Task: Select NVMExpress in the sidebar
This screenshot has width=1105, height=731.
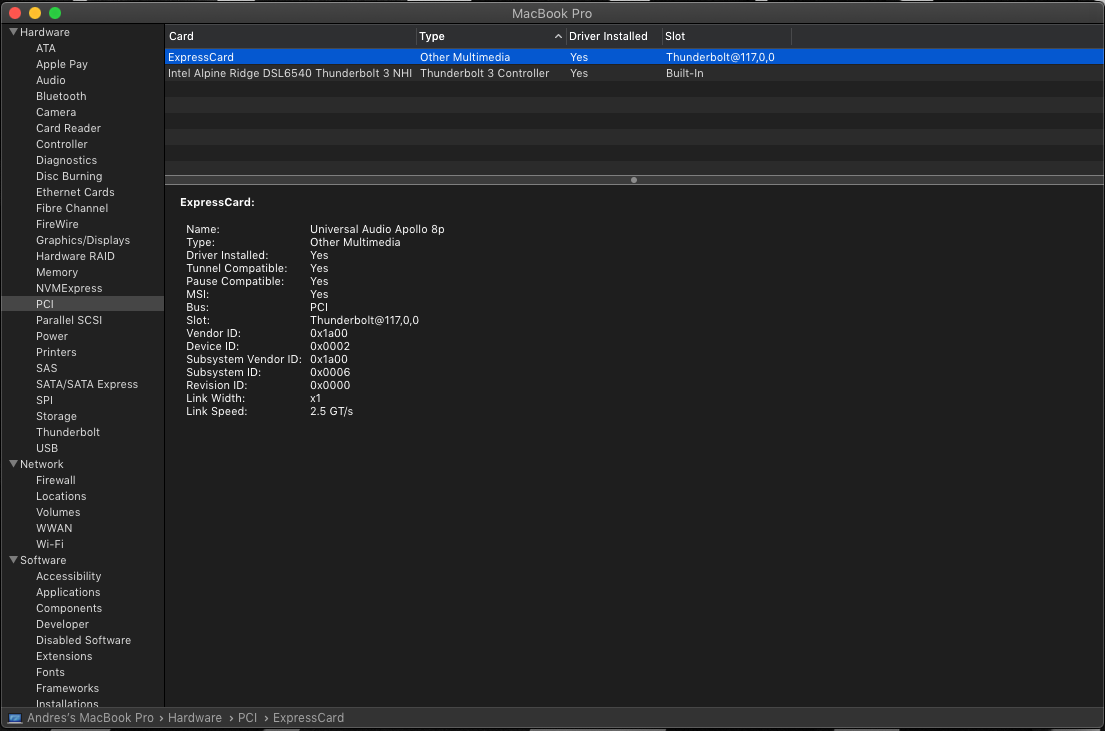Action: [69, 288]
